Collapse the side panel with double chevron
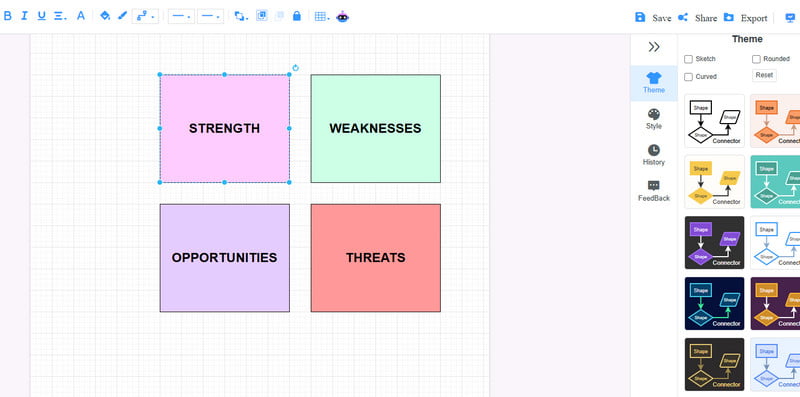The image size is (800, 397). [x=654, y=47]
